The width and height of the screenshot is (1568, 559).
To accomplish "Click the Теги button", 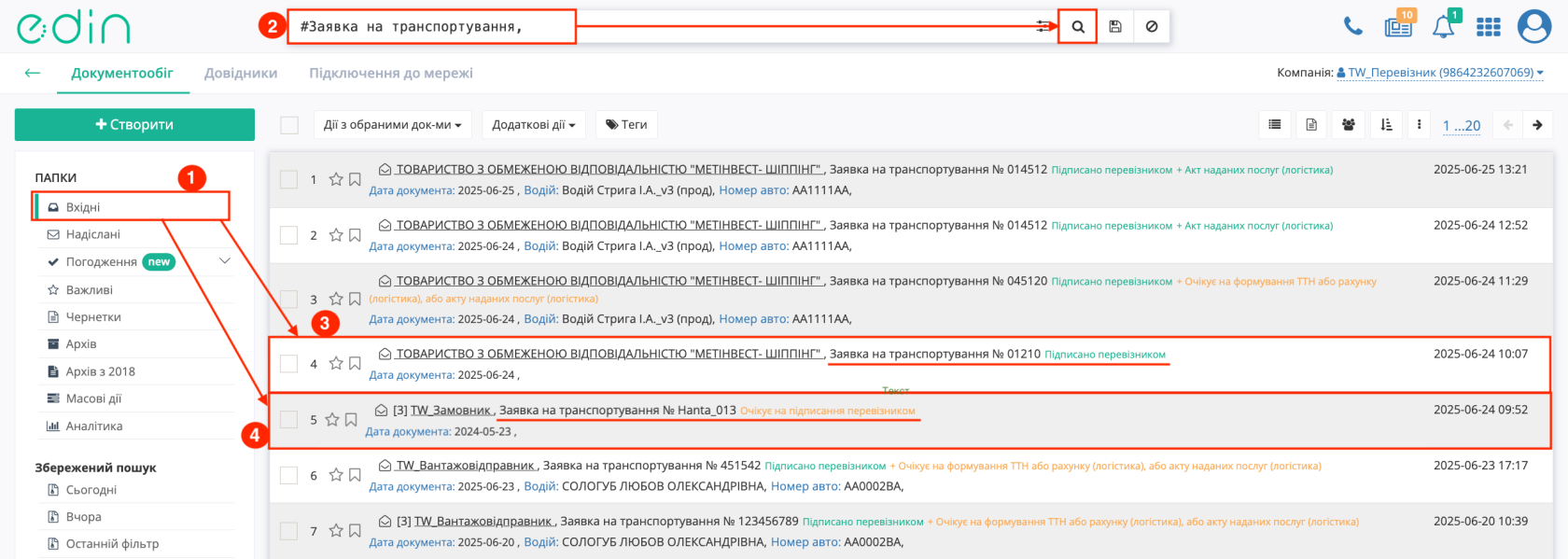I will (626, 125).
